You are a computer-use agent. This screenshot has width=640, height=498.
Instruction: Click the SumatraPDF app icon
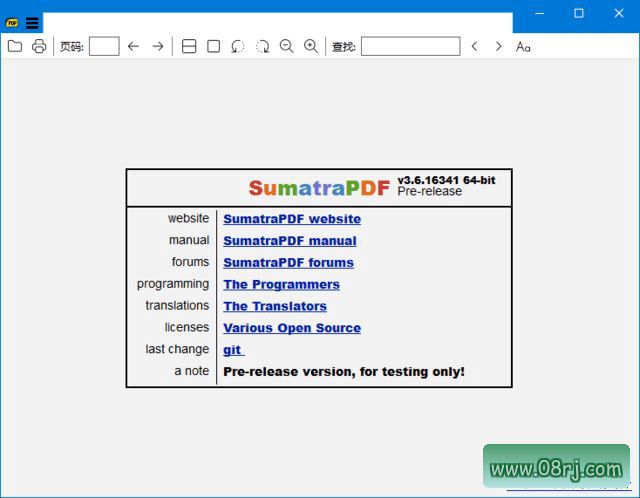click(12, 23)
